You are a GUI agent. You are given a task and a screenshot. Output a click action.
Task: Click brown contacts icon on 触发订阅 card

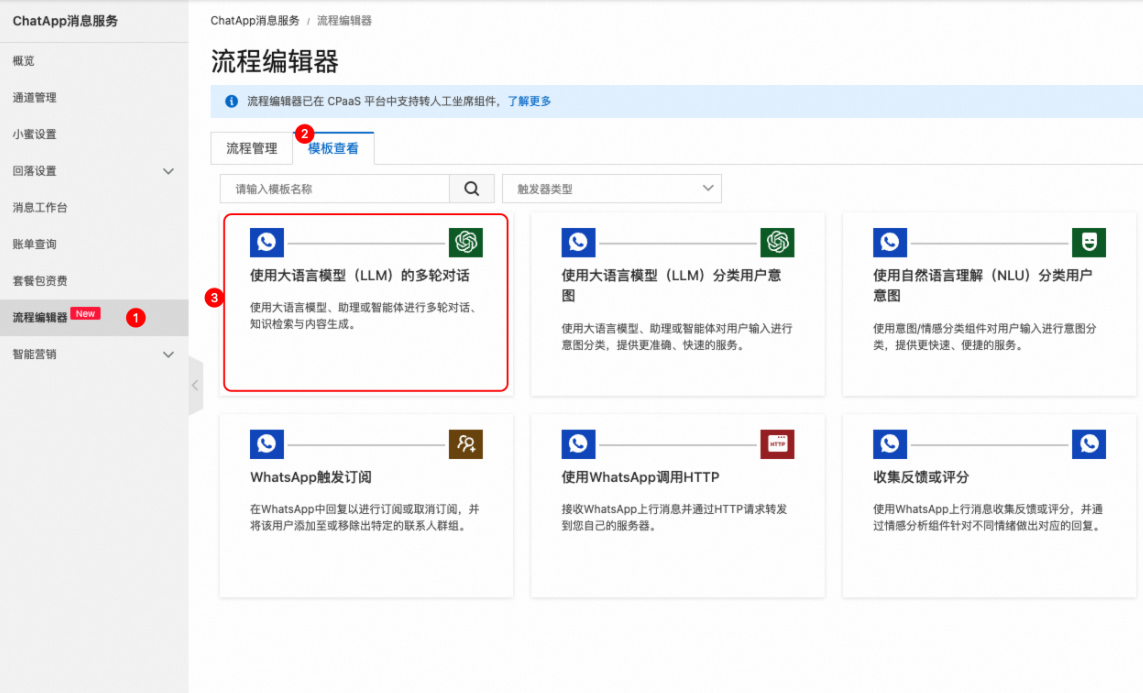(x=466, y=444)
